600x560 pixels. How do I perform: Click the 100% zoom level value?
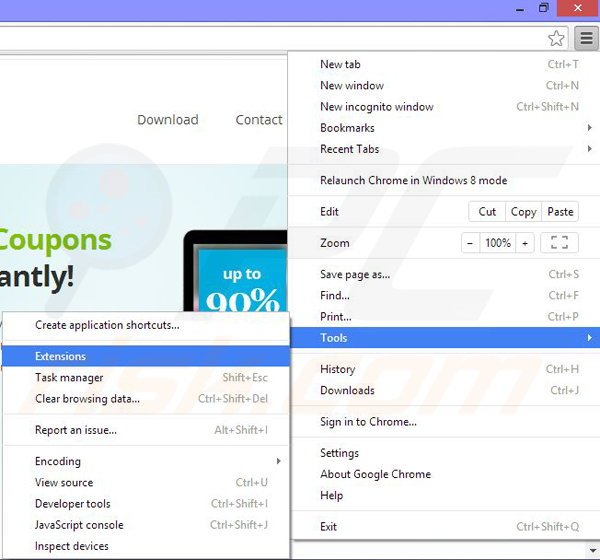[x=498, y=243]
